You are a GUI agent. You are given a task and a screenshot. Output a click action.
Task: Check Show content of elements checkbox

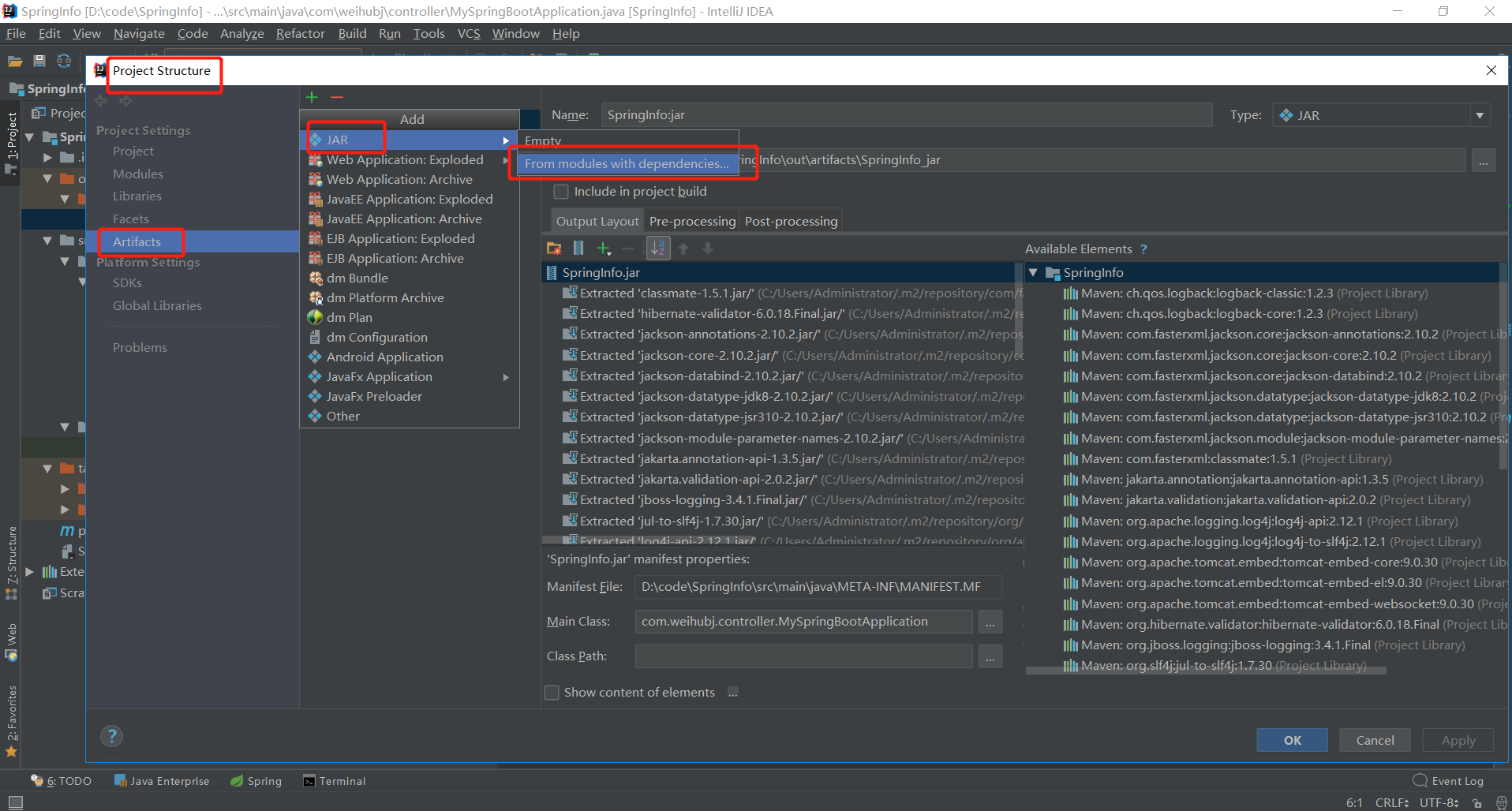(552, 693)
